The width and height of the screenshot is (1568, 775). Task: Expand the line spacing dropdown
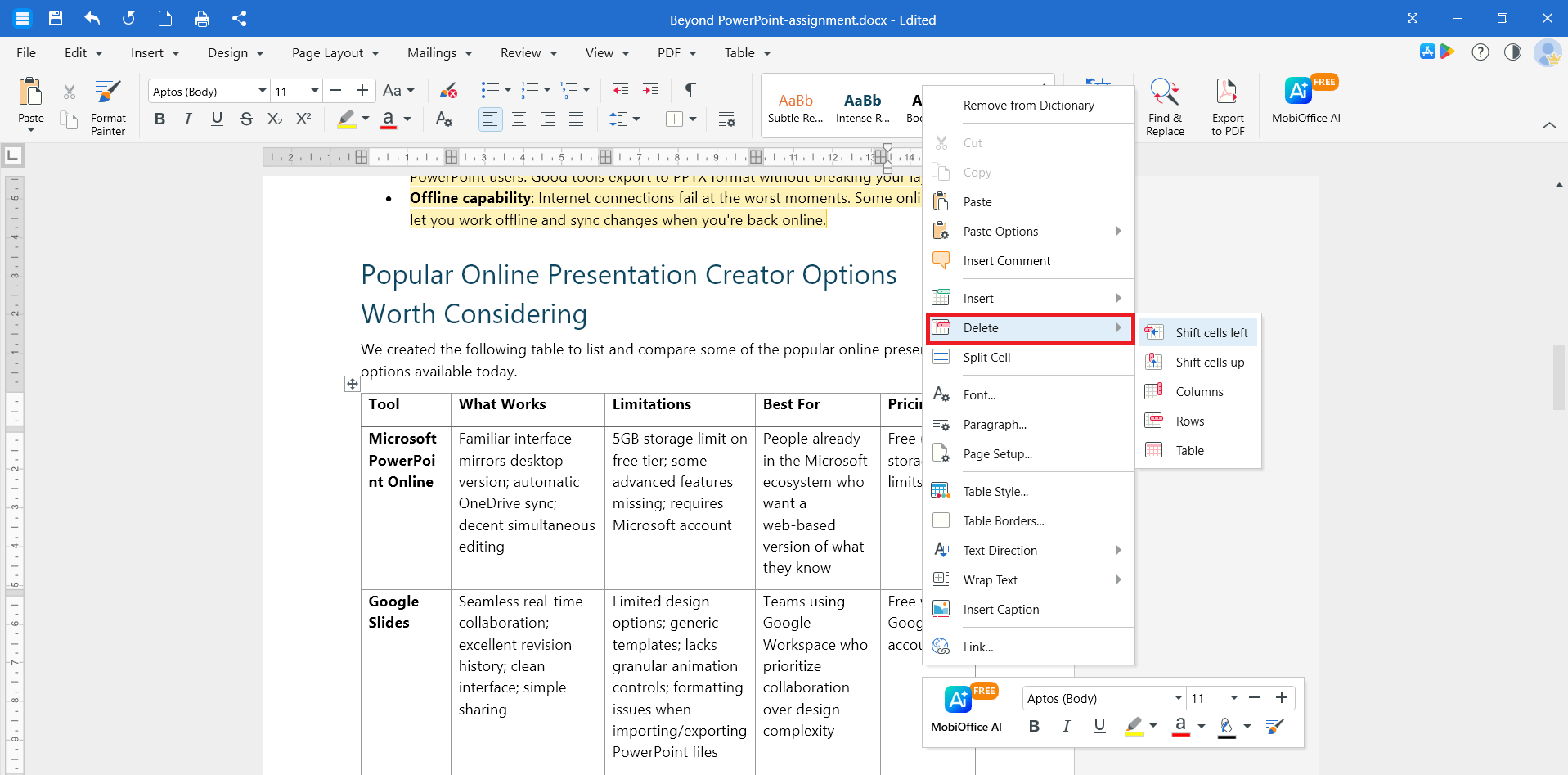coord(636,119)
